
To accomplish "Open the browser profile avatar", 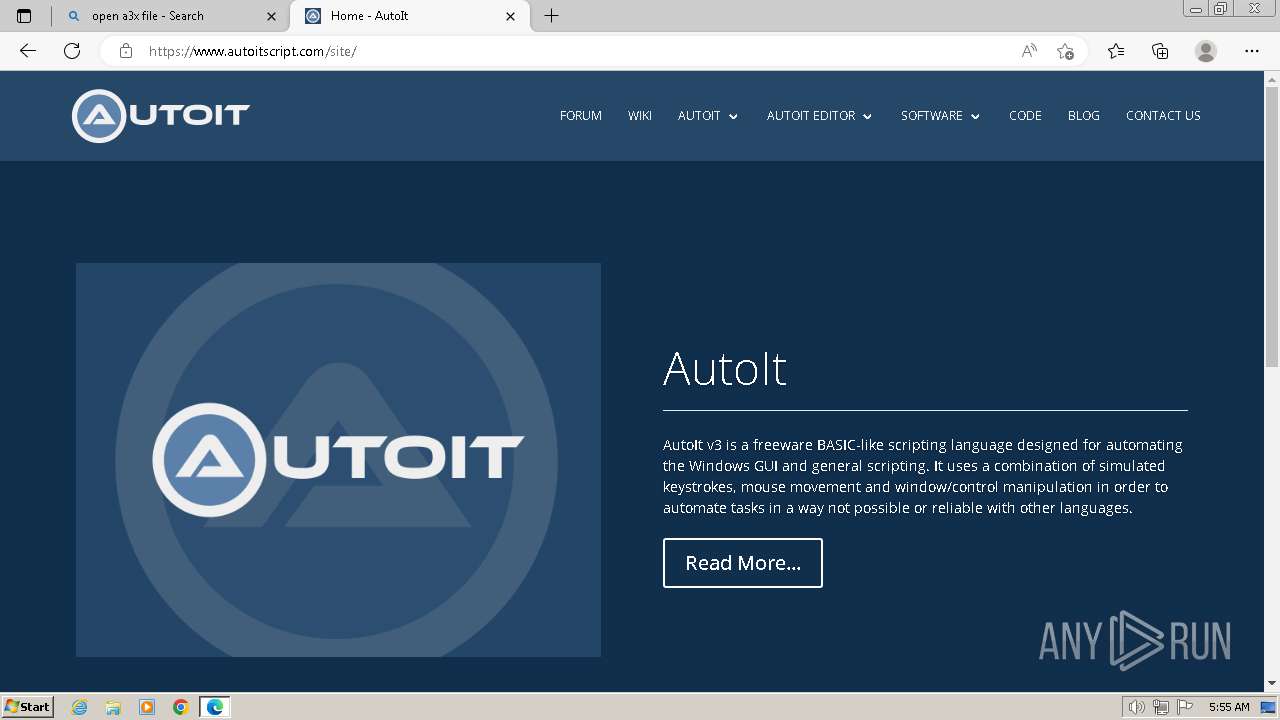I will click(1206, 51).
